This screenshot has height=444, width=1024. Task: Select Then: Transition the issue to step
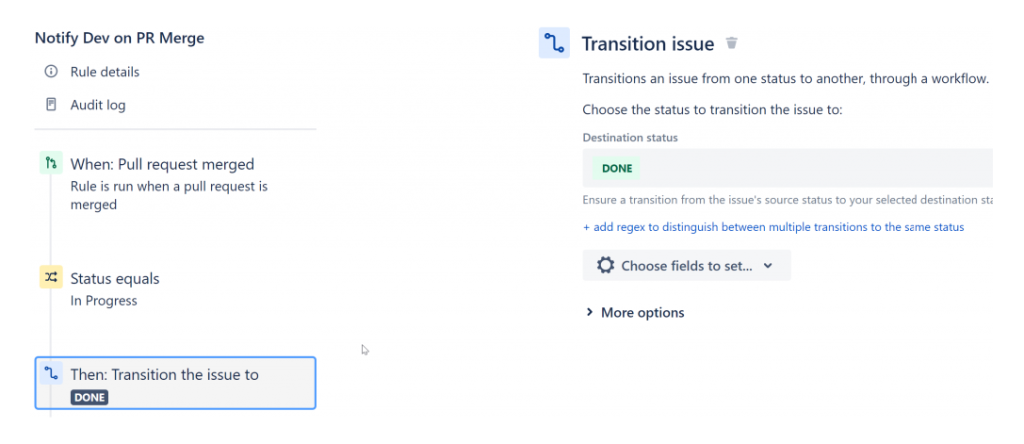coord(175,383)
